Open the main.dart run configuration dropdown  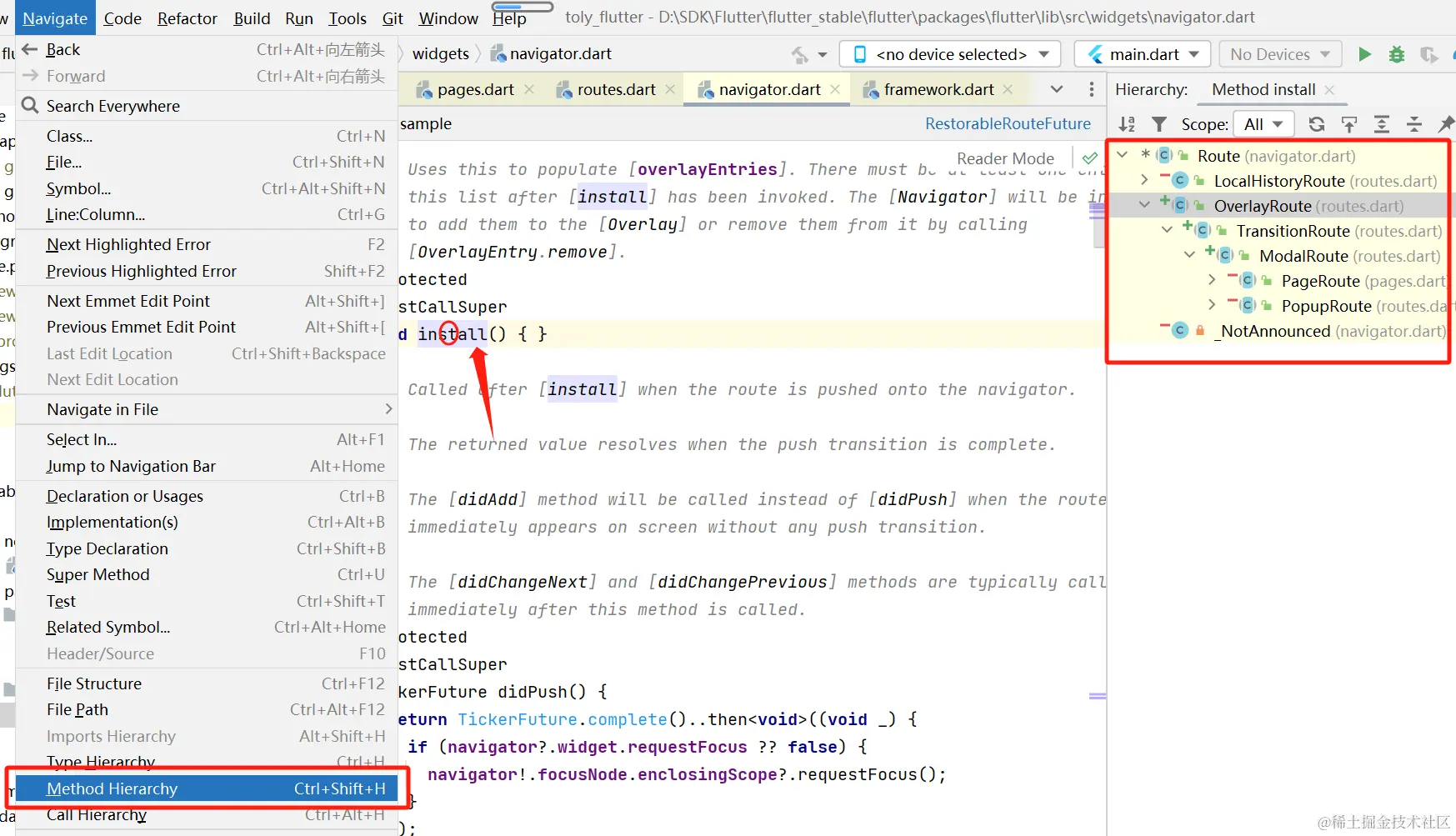pos(1142,54)
